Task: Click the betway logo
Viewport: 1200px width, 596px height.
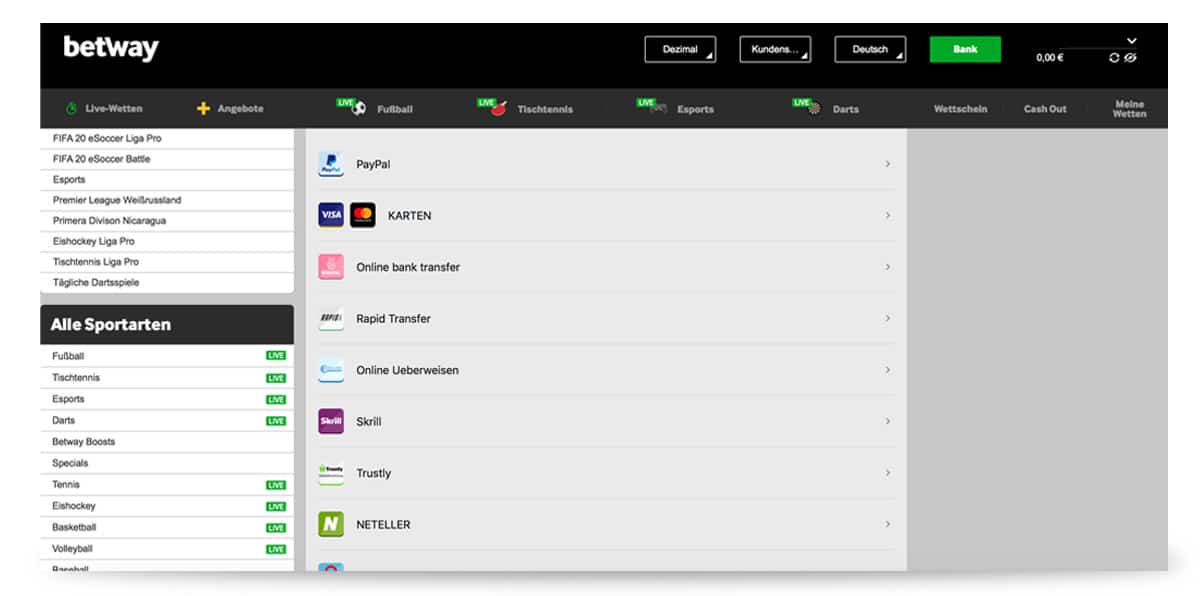Action: [x=111, y=48]
